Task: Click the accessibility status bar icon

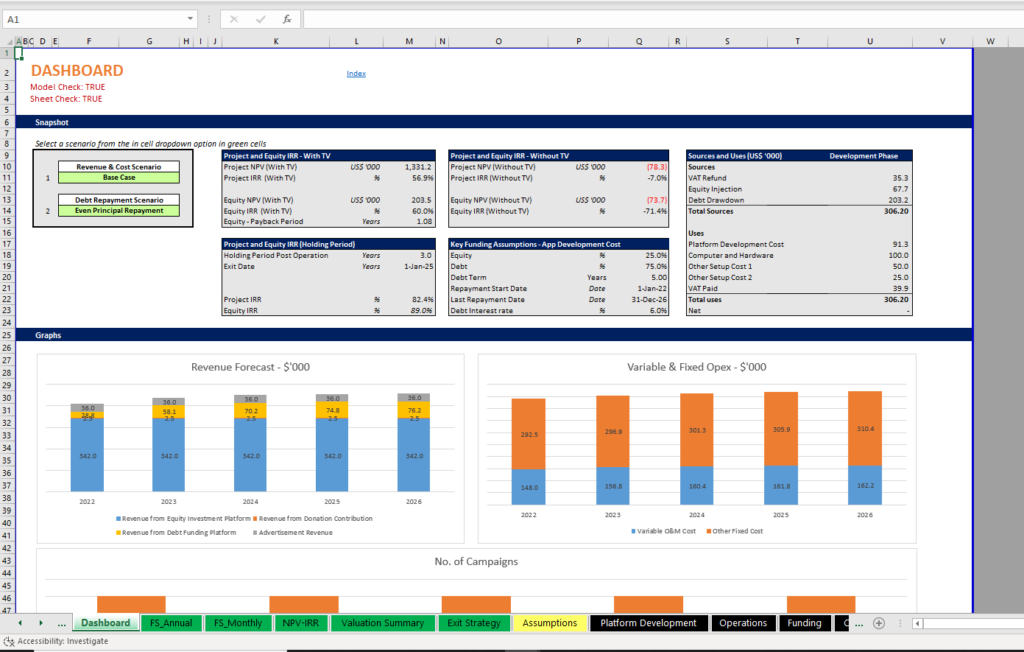Action: click(9, 642)
